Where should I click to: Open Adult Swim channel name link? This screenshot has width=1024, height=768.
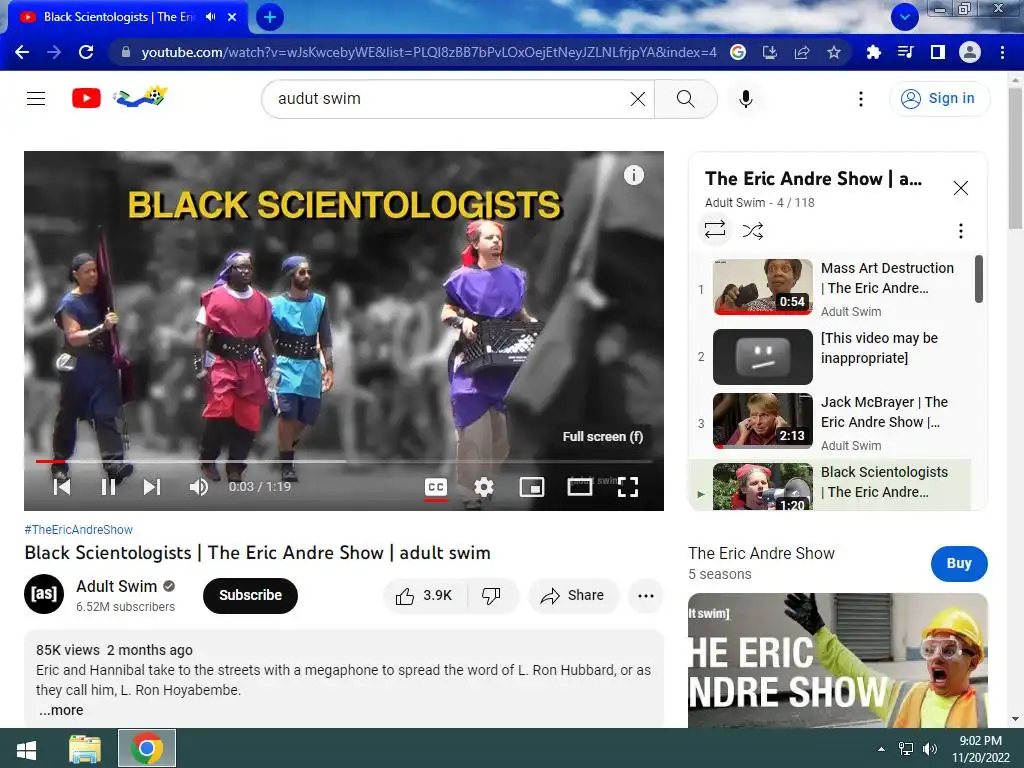coord(116,586)
